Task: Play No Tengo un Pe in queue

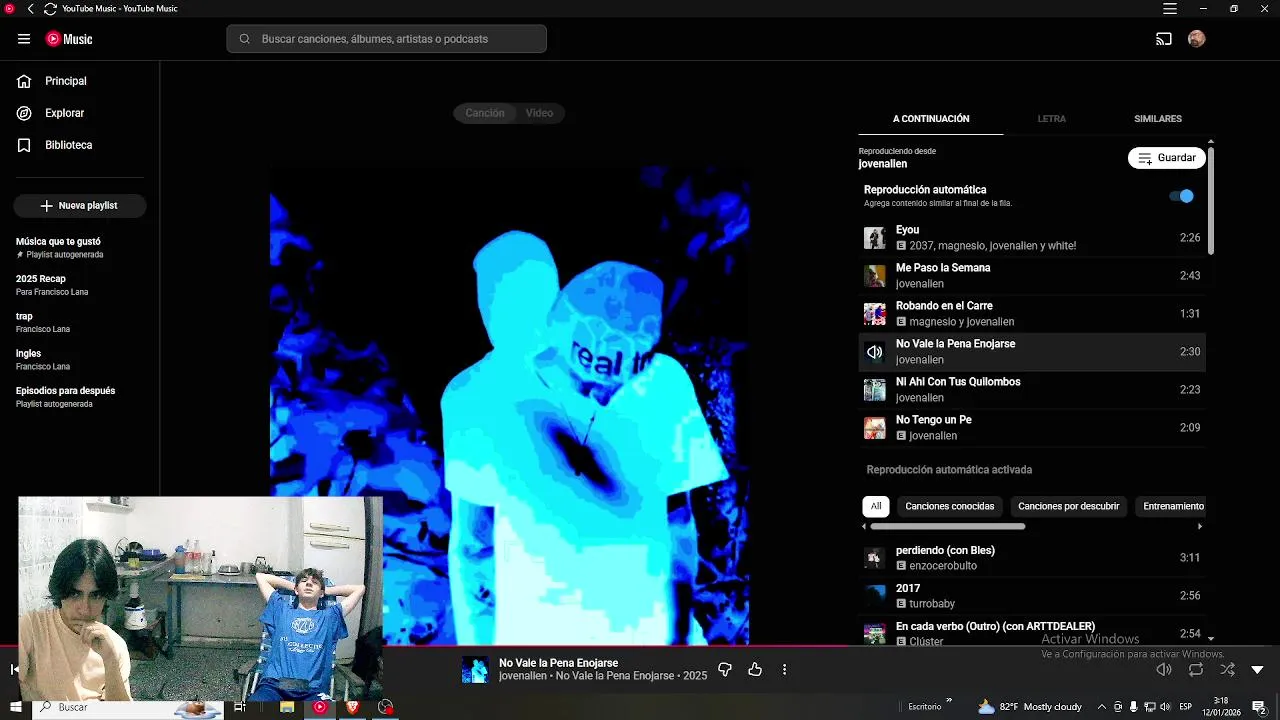Action: pos(1032,428)
